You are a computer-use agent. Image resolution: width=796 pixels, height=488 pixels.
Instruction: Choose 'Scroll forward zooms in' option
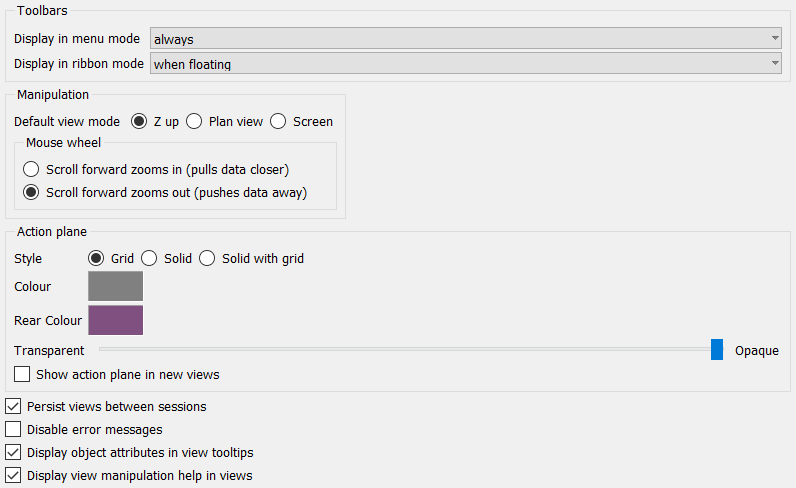pyautogui.click(x=31, y=169)
